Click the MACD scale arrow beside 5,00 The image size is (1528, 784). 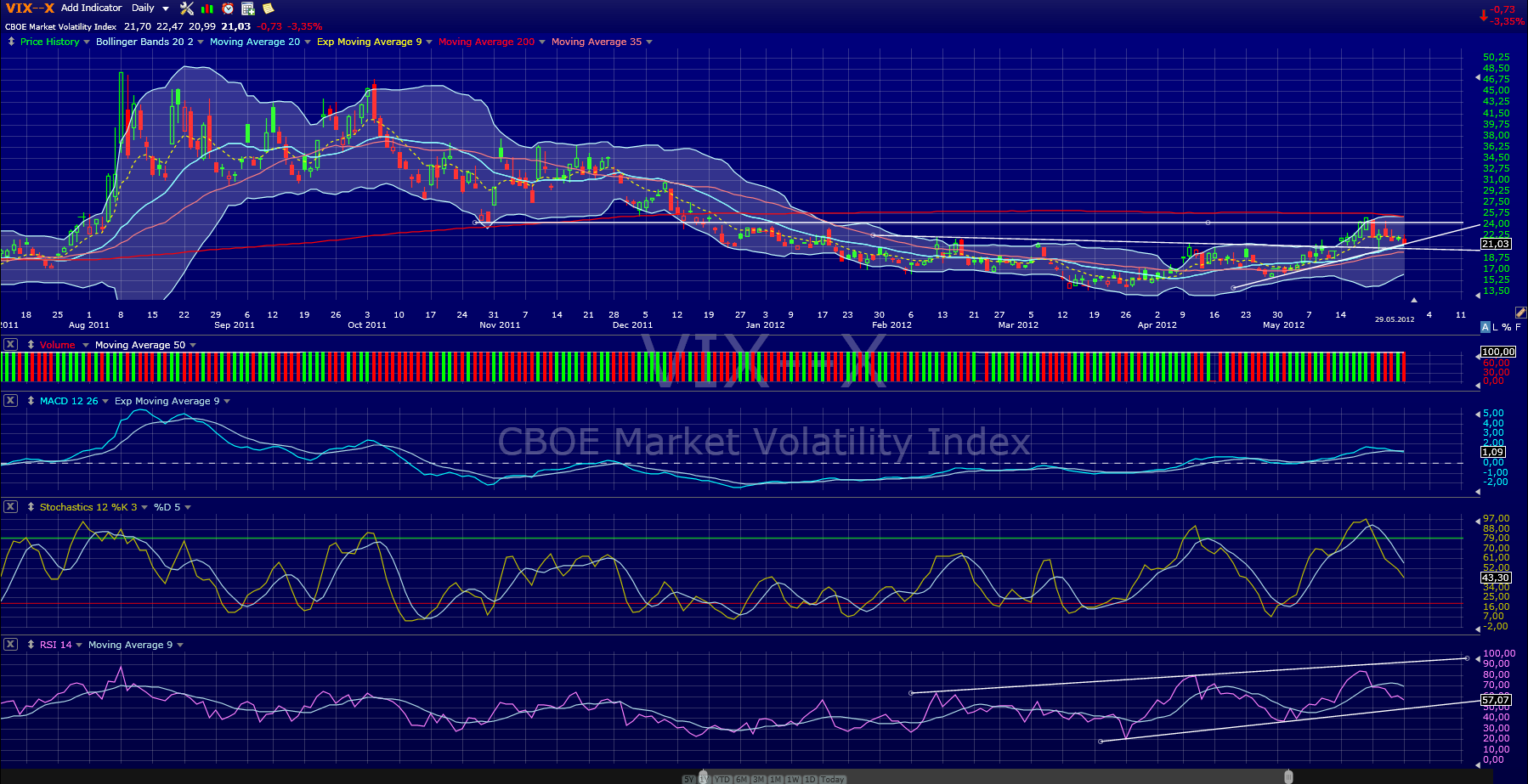click(1477, 414)
